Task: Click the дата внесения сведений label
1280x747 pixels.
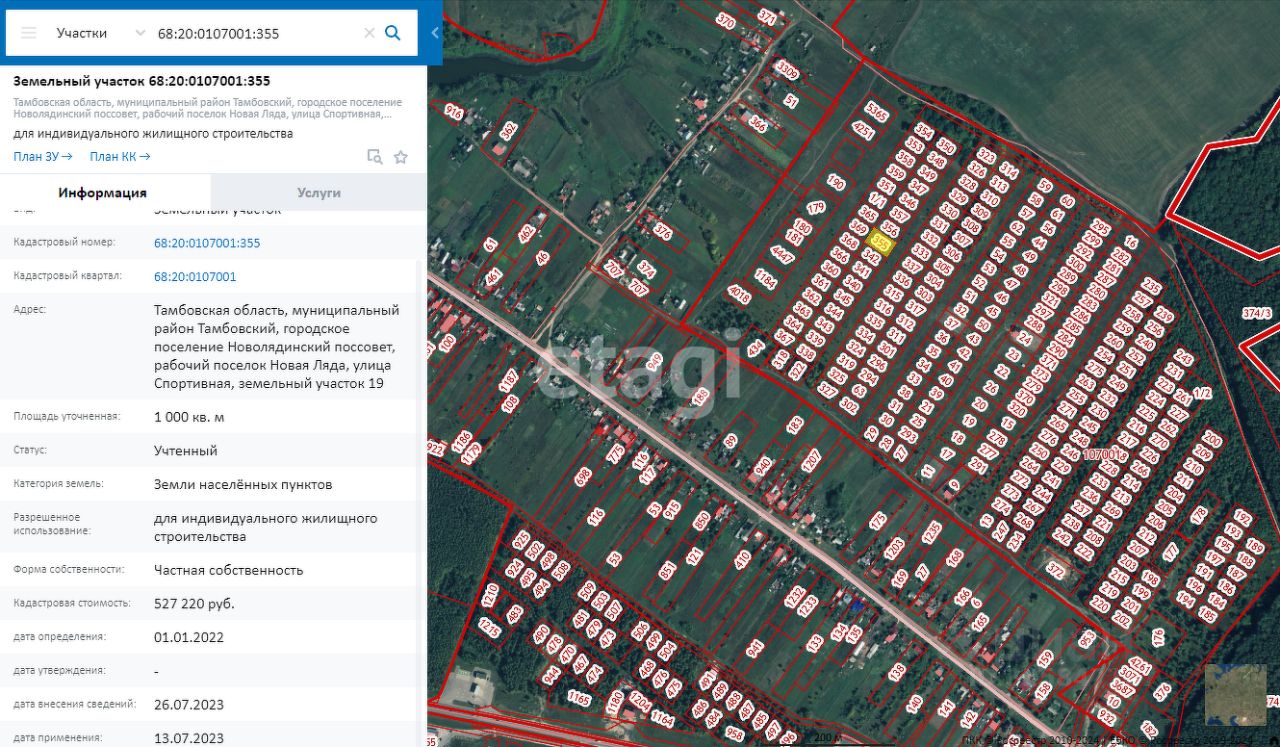Action: [x=75, y=705]
